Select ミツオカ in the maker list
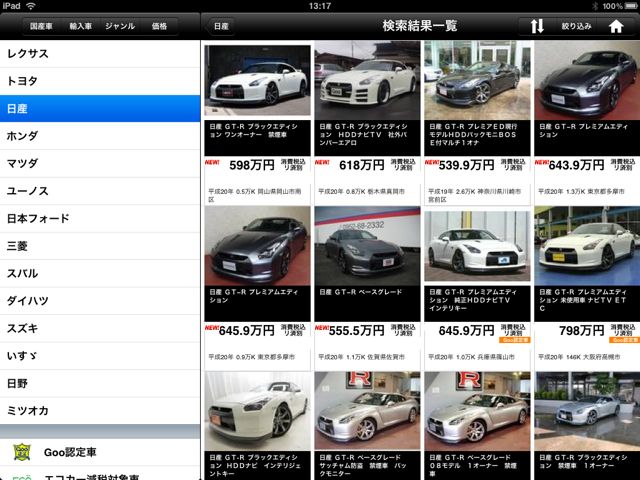 (100, 411)
